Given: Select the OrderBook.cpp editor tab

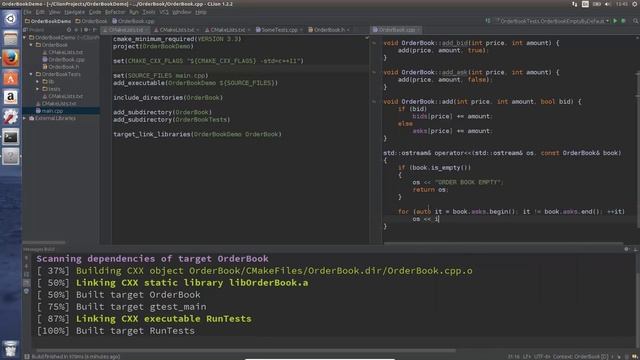Looking at the screenshot, I should click(x=396, y=30).
